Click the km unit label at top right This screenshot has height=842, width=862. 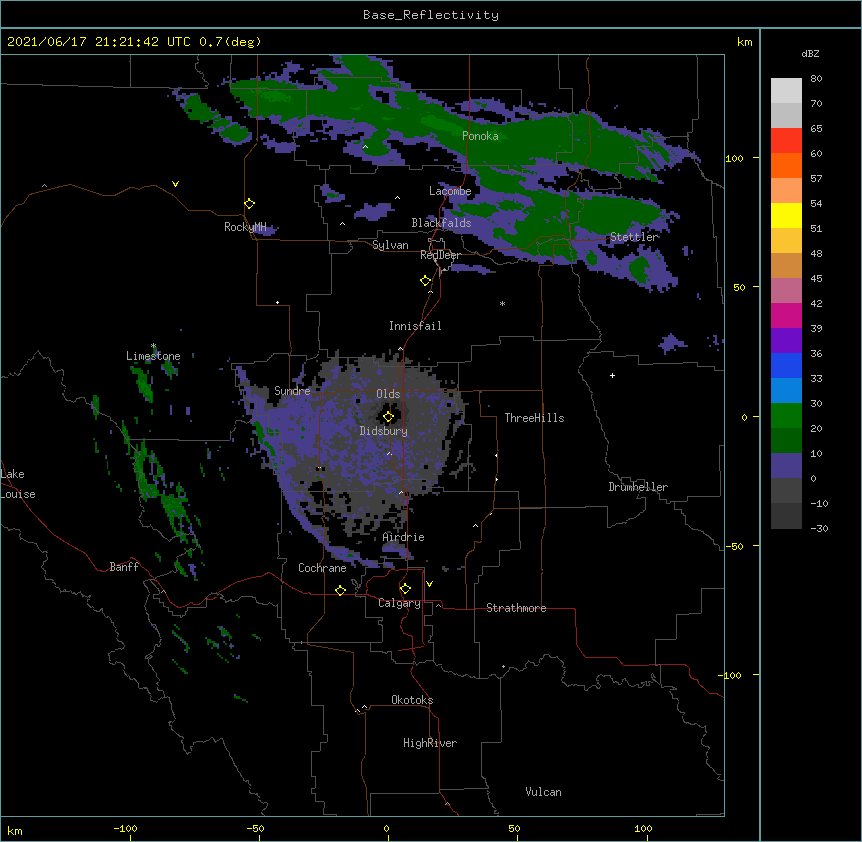[744, 42]
